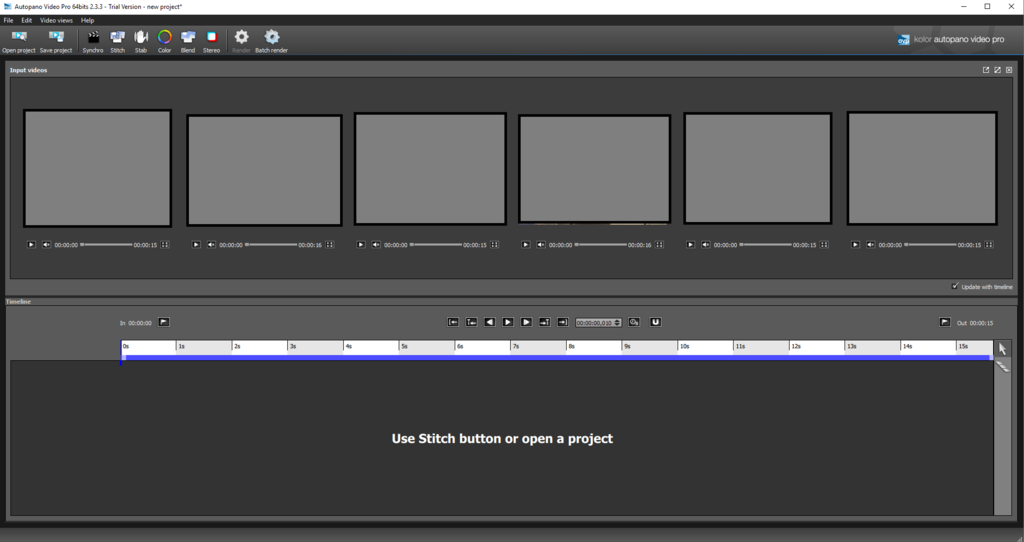The image size is (1024, 542).
Task: Show the sixth input video fullscreen
Action: pos(989,245)
